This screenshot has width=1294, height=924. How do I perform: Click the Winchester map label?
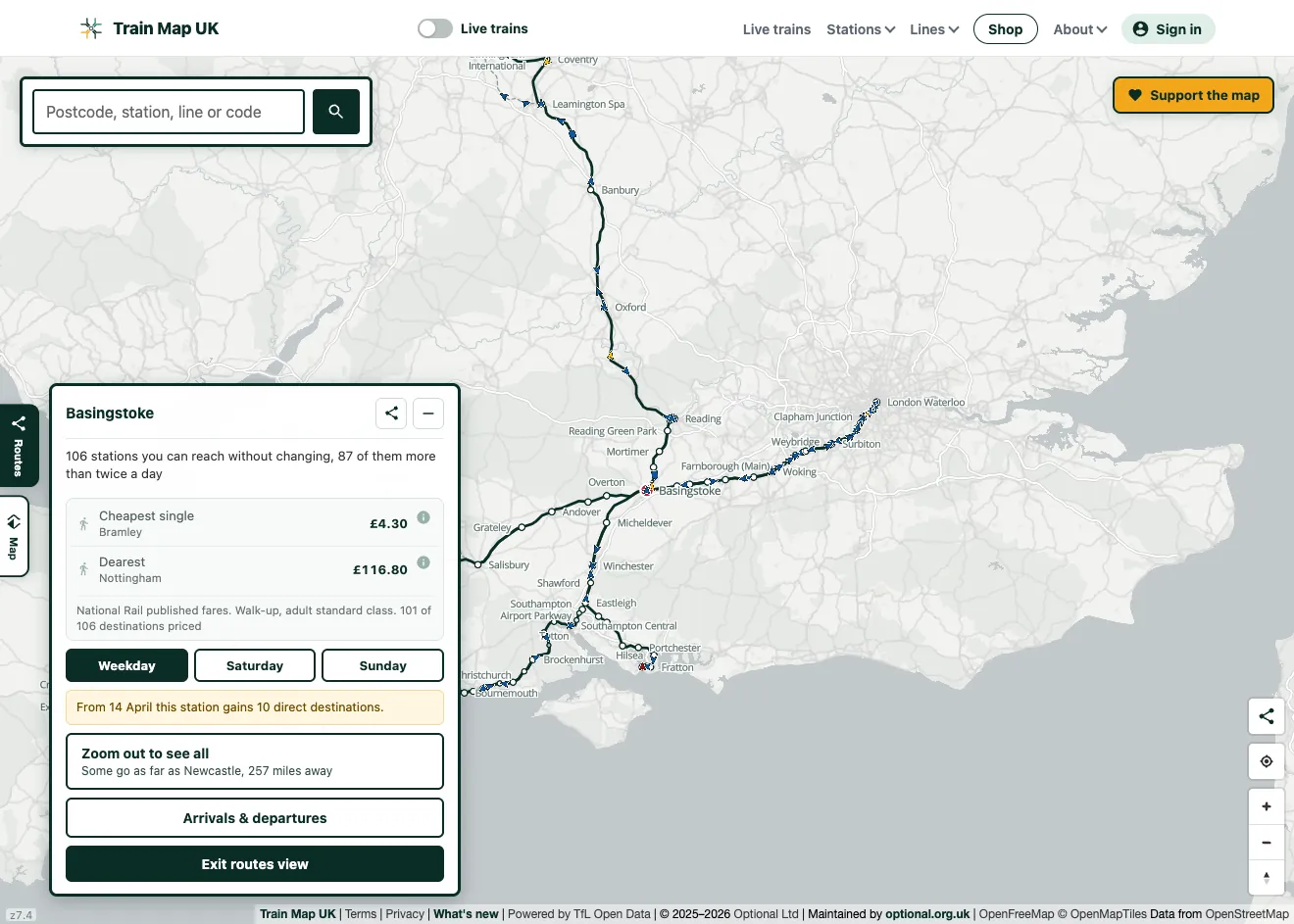coord(628,566)
